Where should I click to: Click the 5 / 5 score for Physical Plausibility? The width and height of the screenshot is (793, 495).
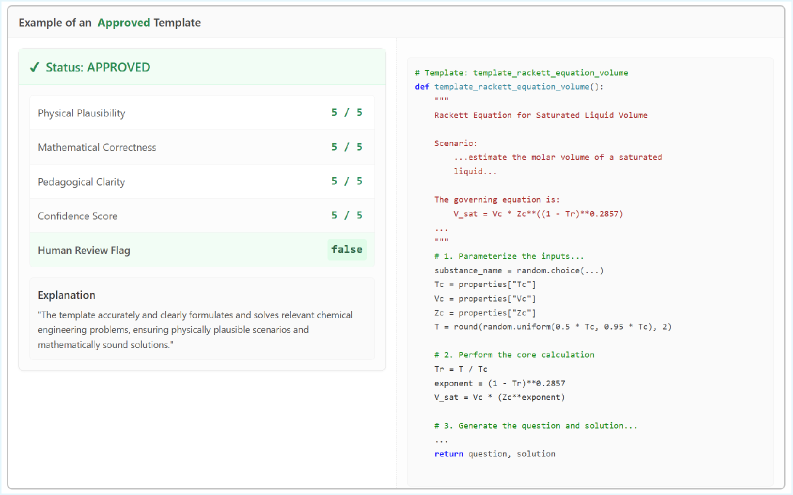tap(347, 113)
